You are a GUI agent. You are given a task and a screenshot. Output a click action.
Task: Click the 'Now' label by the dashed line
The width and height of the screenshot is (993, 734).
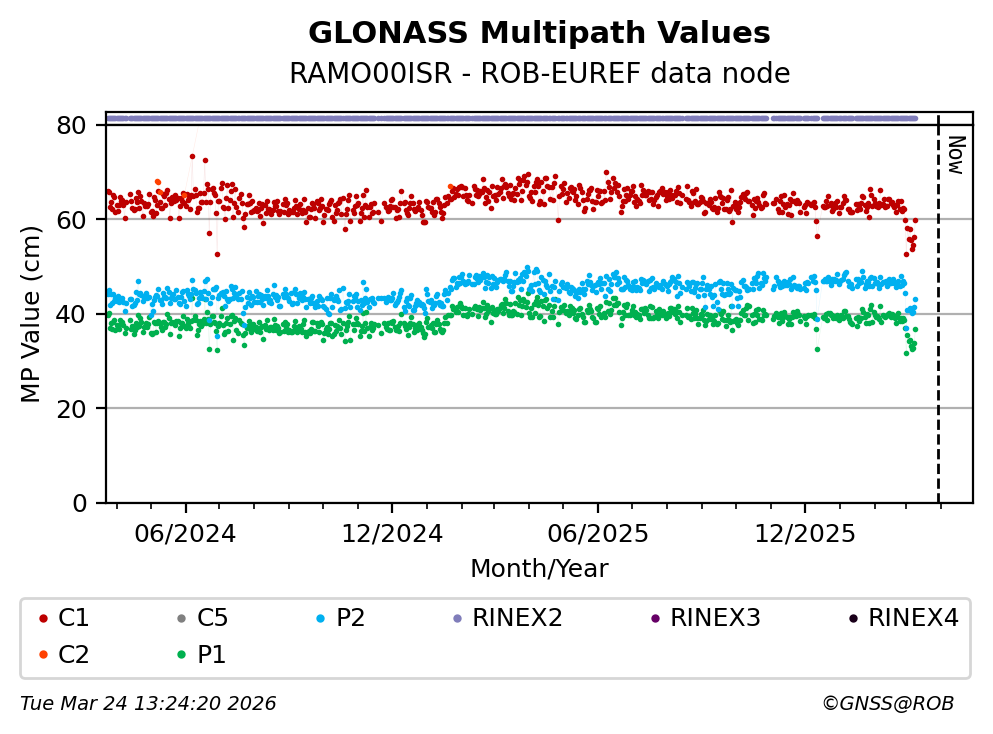[955, 155]
